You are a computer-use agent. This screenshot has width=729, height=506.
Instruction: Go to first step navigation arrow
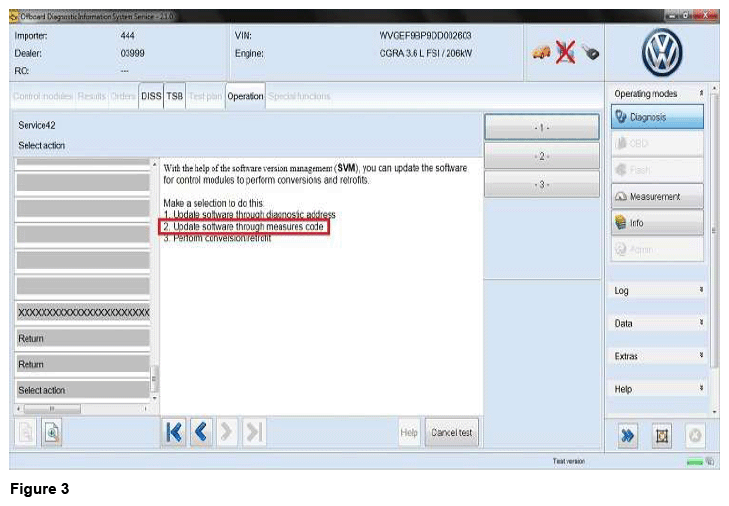174,433
